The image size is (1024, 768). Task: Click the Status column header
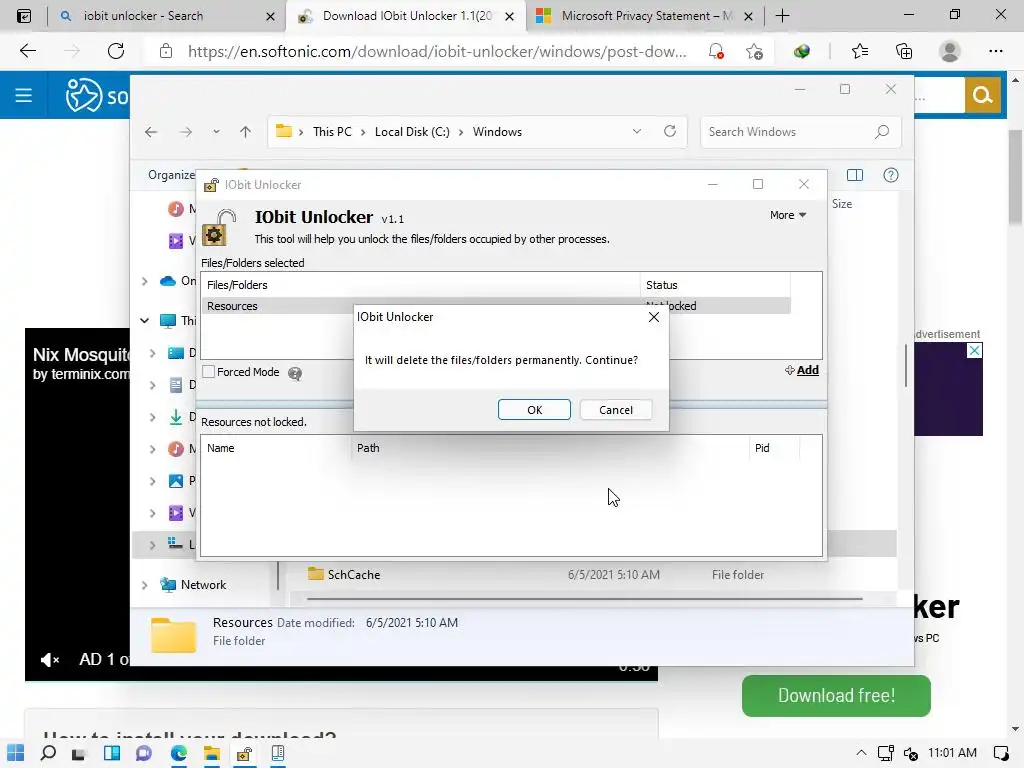pos(715,285)
